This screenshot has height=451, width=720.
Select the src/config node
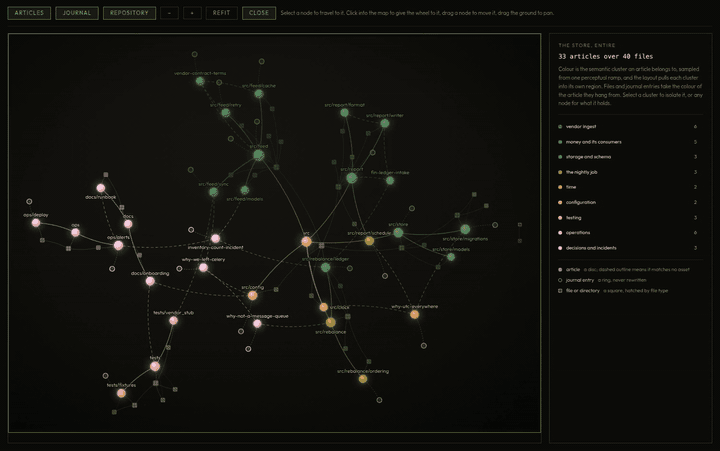(253, 295)
